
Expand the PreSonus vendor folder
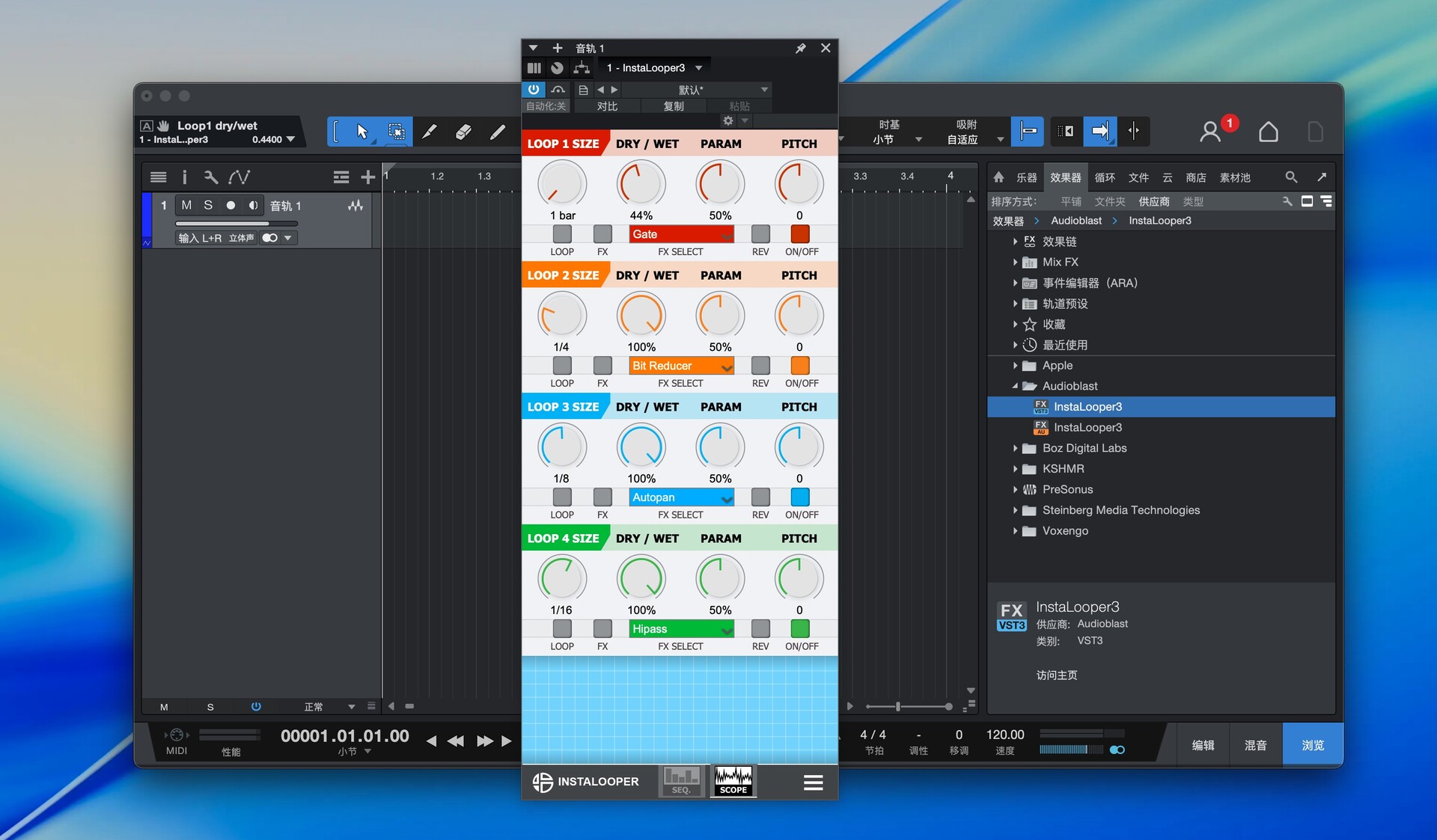[x=1015, y=489]
